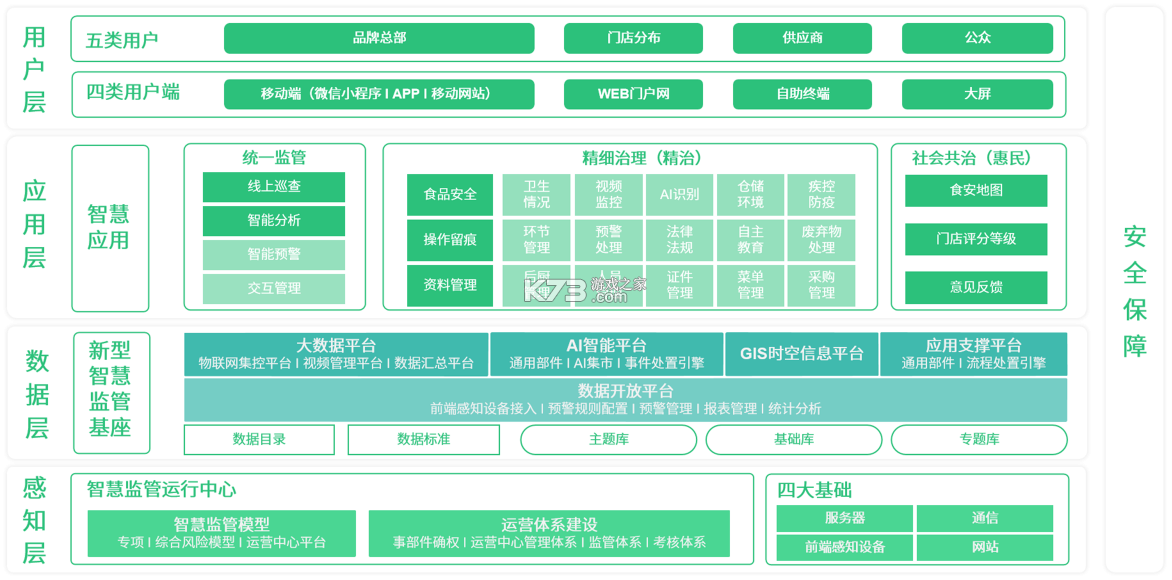The image size is (1172, 580).
Task: Open the 环节管理 cell
Action: click(537, 240)
